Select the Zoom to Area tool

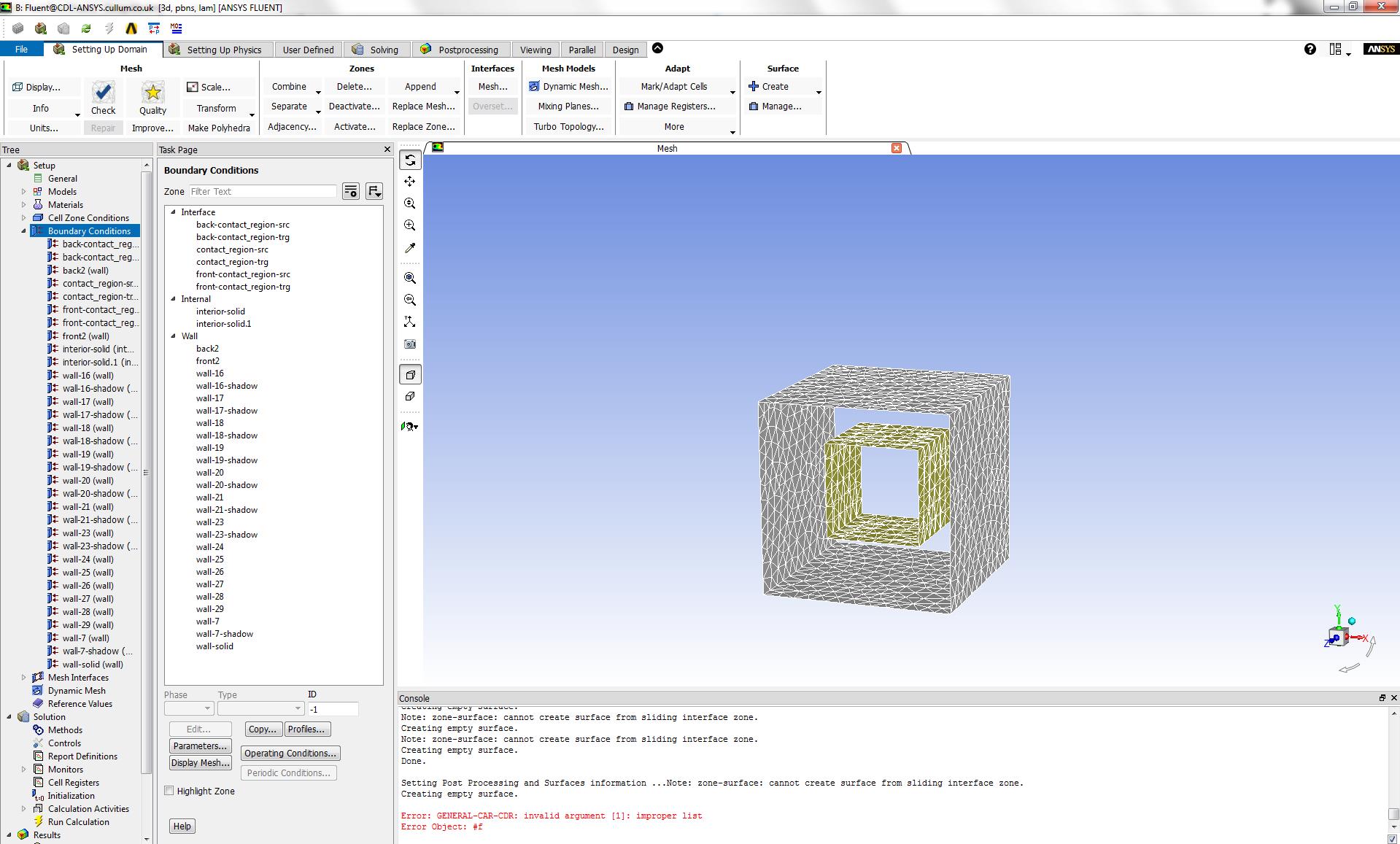(410, 225)
